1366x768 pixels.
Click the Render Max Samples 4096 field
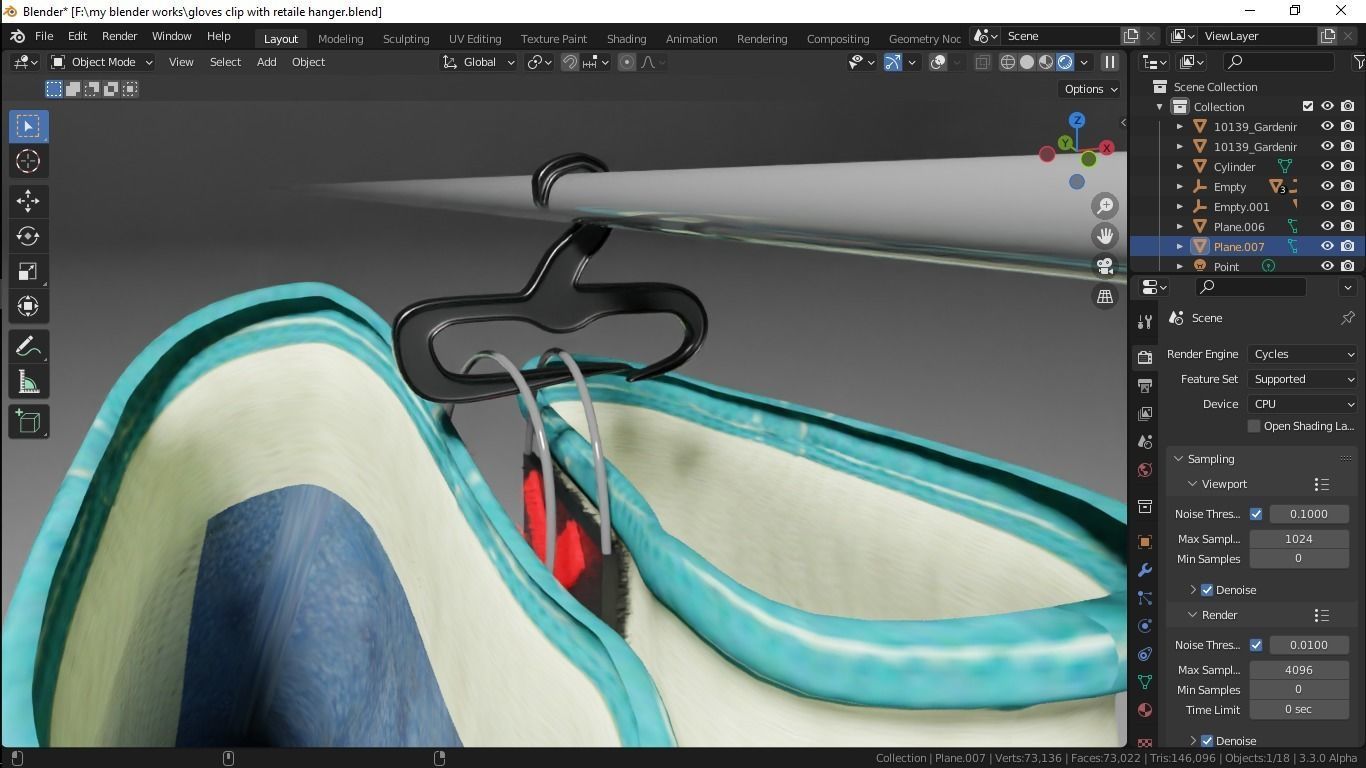[1299, 670]
